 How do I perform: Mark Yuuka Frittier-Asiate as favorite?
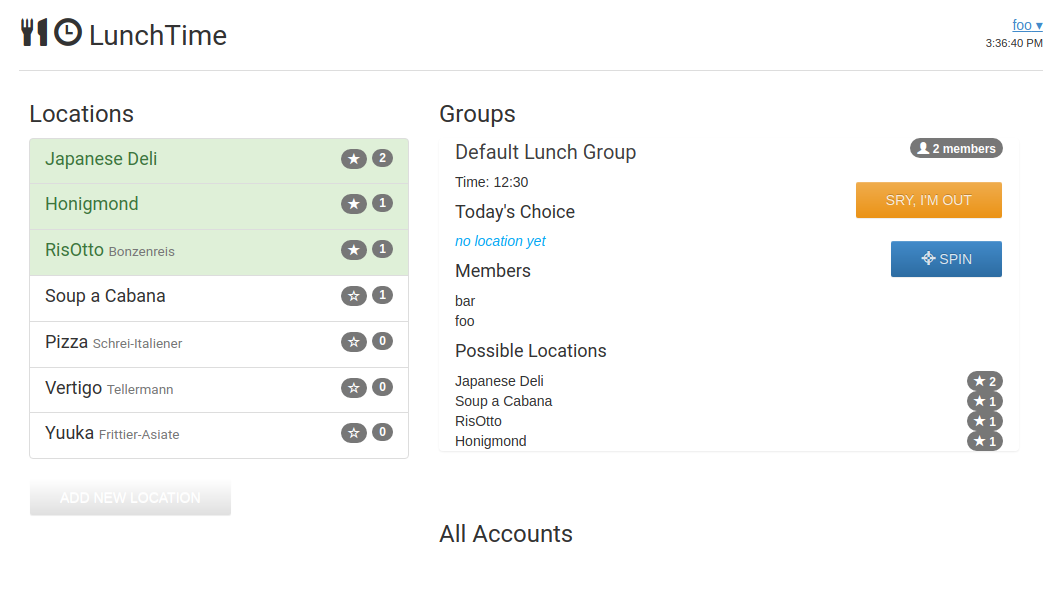354,433
